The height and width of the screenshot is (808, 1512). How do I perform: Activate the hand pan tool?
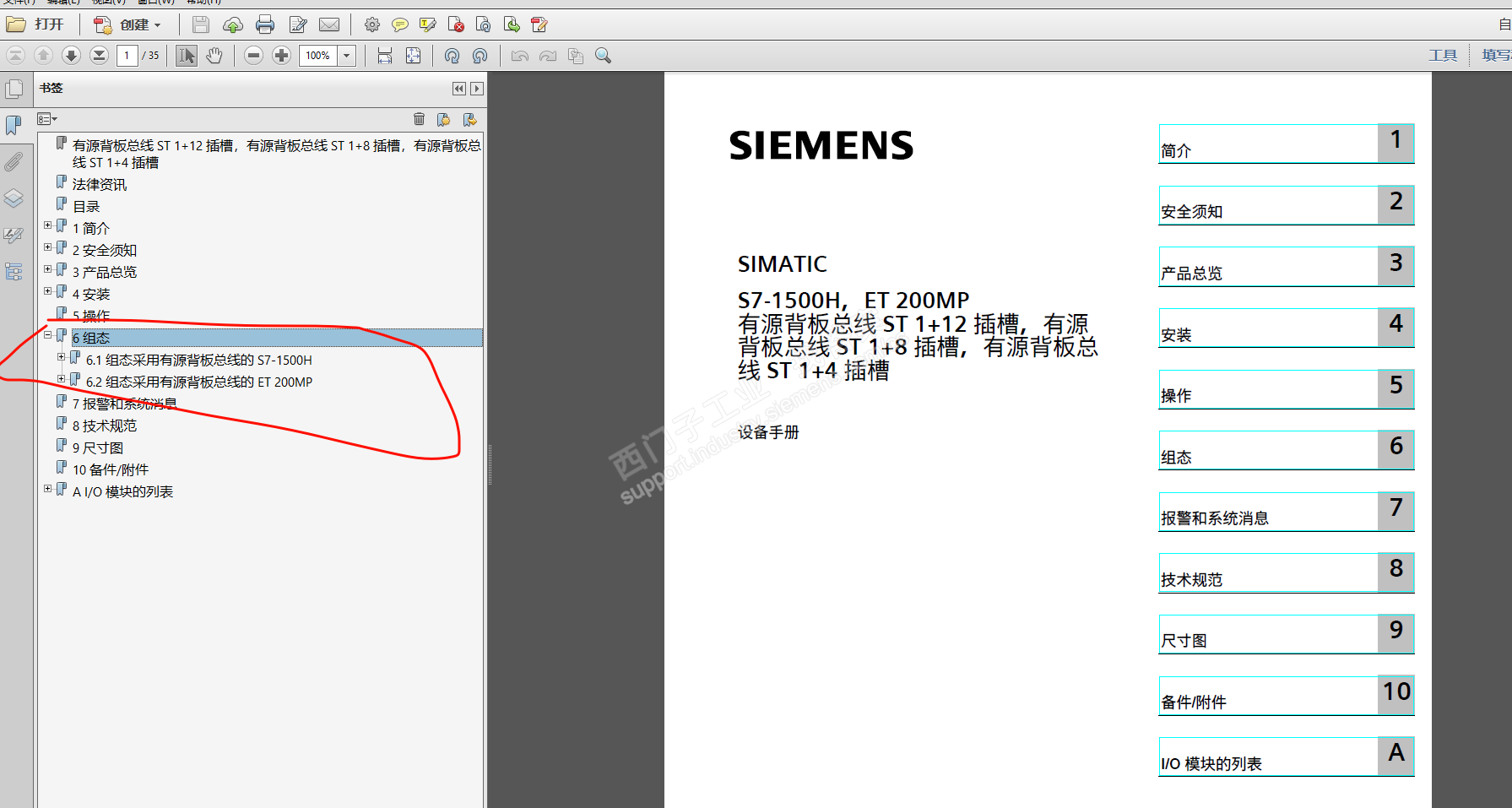[215, 56]
